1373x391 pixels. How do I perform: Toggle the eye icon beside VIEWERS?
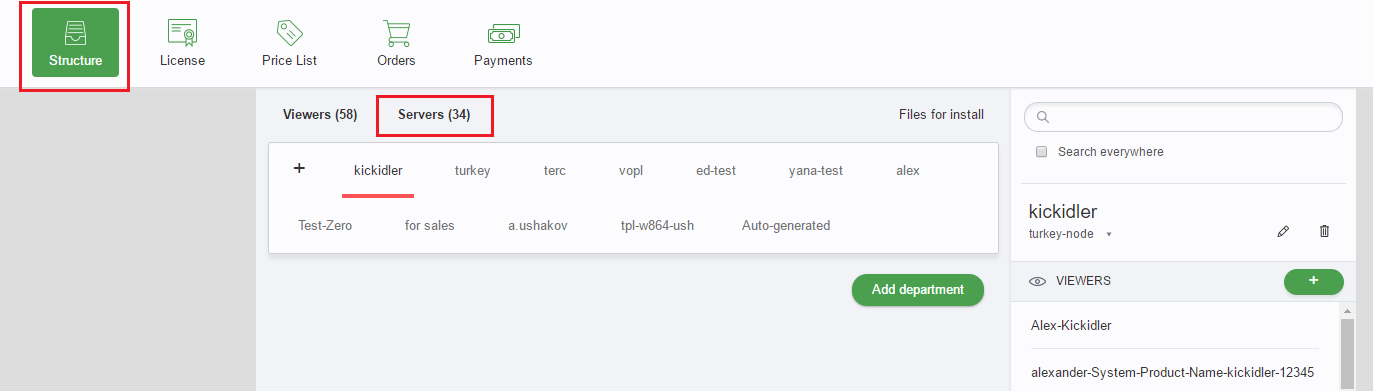click(x=1038, y=281)
